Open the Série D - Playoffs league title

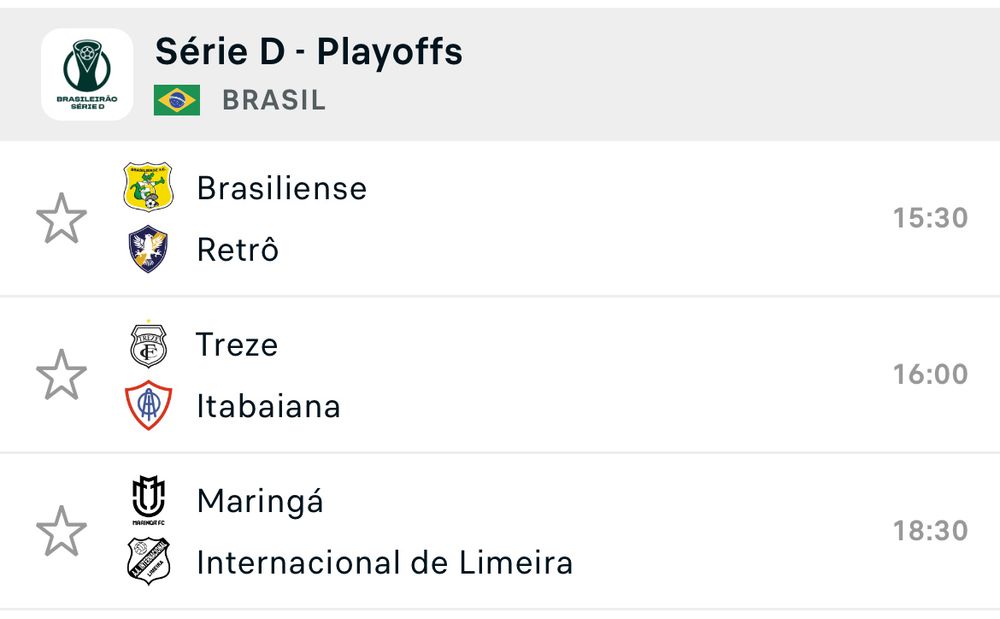tap(309, 52)
